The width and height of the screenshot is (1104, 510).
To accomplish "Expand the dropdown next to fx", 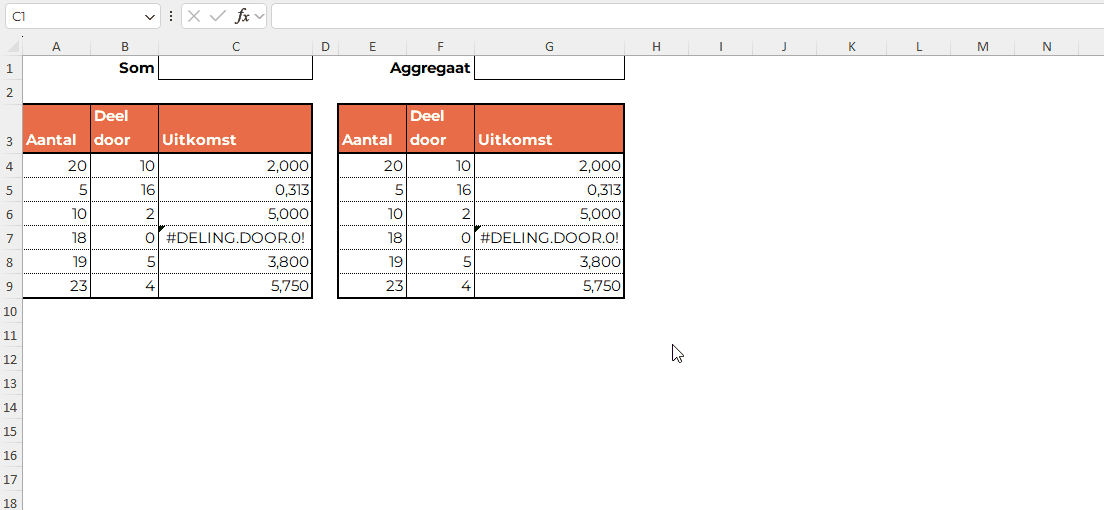I will pyautogui.click(x=259, y=16).
